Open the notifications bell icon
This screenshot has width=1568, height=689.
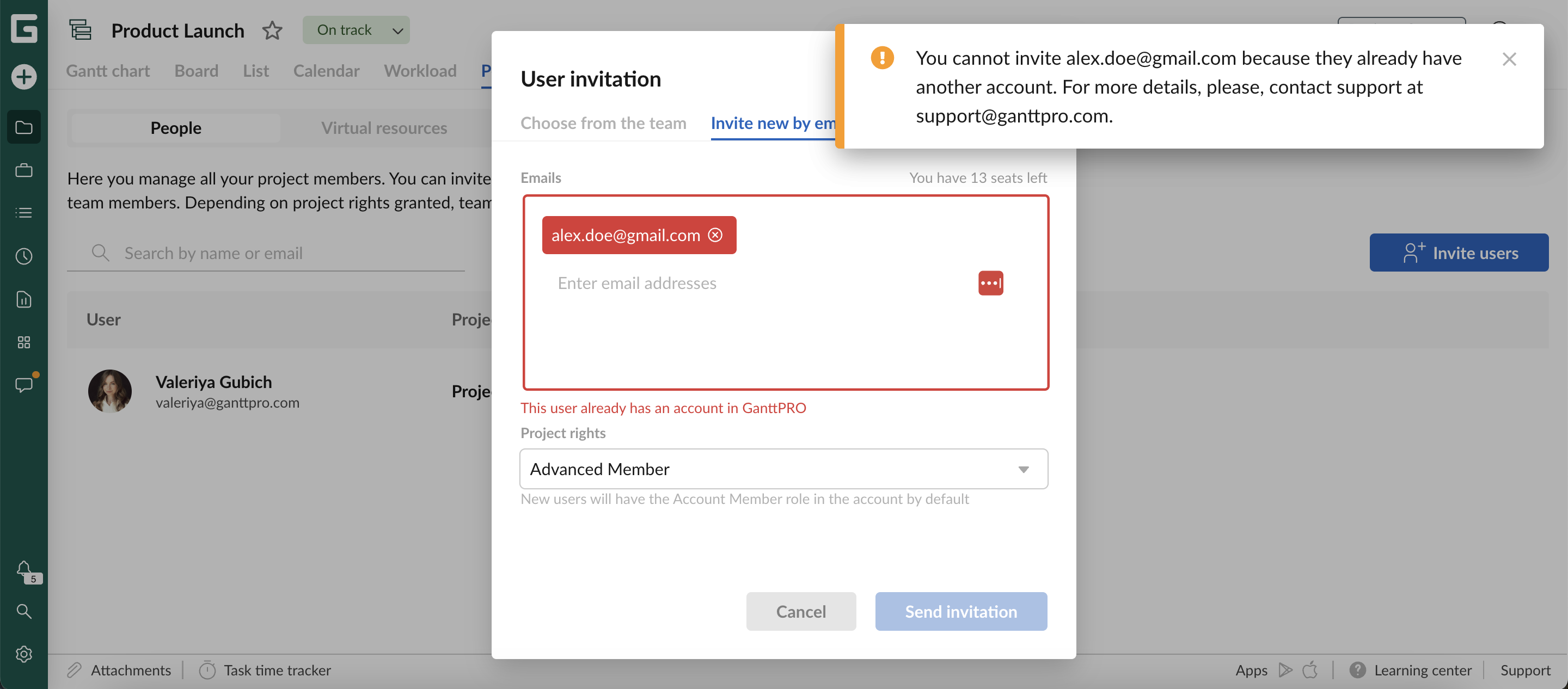point(24,570)
